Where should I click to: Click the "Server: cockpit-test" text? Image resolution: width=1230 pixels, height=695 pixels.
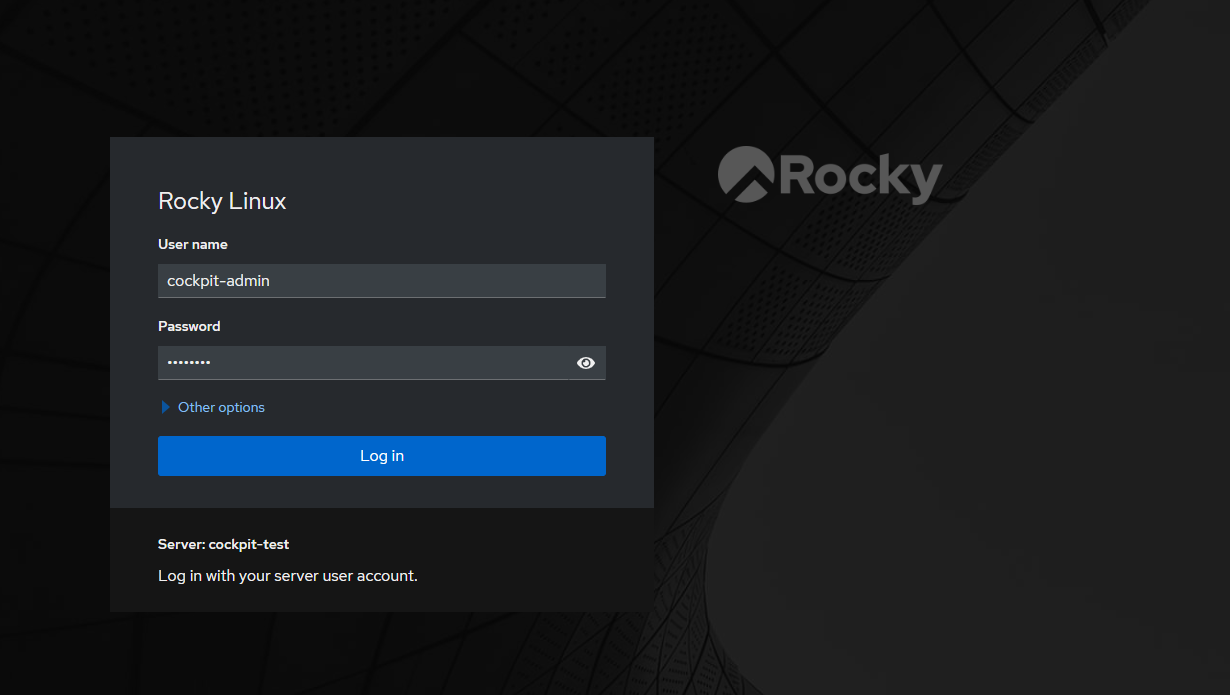click(223, 544)
